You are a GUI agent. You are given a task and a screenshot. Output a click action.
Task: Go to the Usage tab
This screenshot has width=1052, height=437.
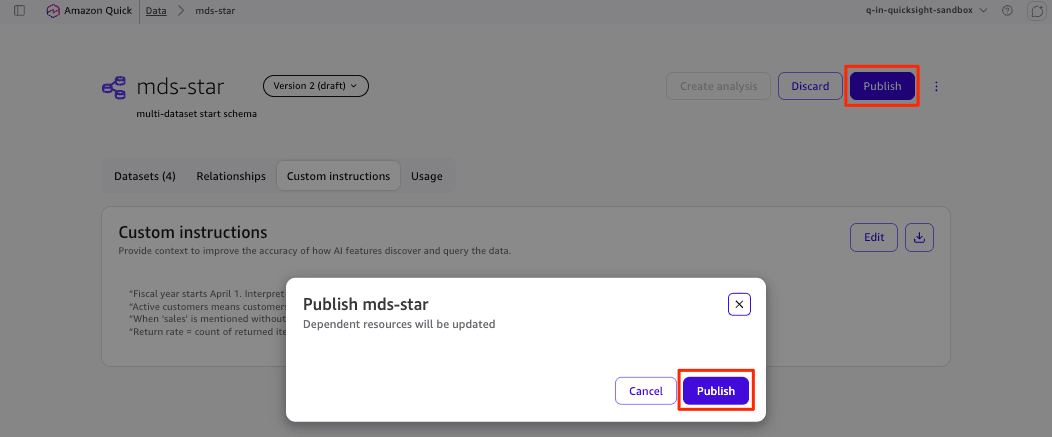click(427, 176)
